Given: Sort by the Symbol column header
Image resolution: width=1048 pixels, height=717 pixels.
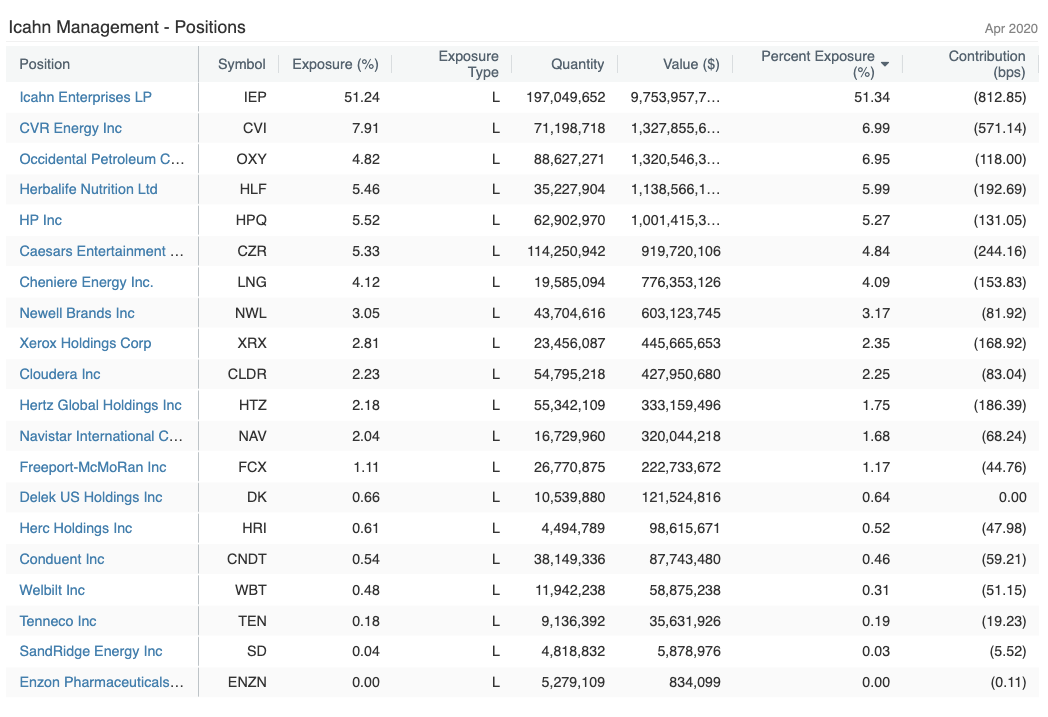Looking at the screenshot, I should [x=241, y=64].
